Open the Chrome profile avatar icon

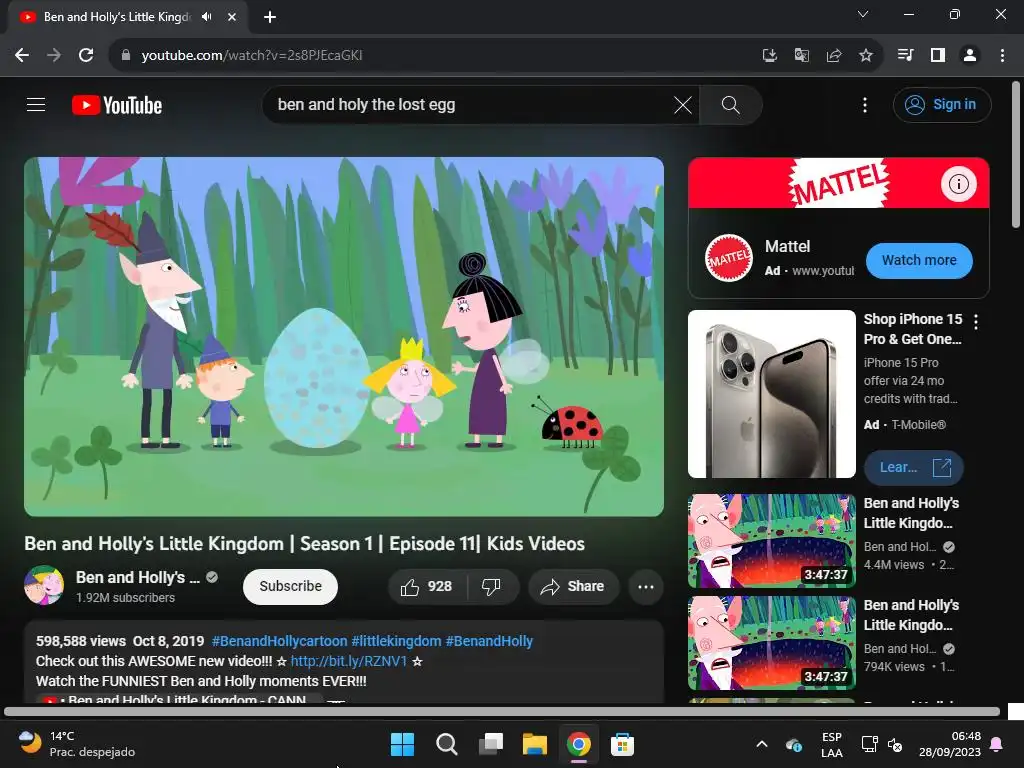970,56
